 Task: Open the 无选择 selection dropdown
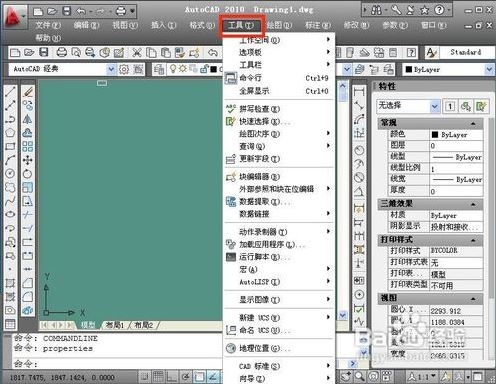pyautogui.click(x=434, y=106)
